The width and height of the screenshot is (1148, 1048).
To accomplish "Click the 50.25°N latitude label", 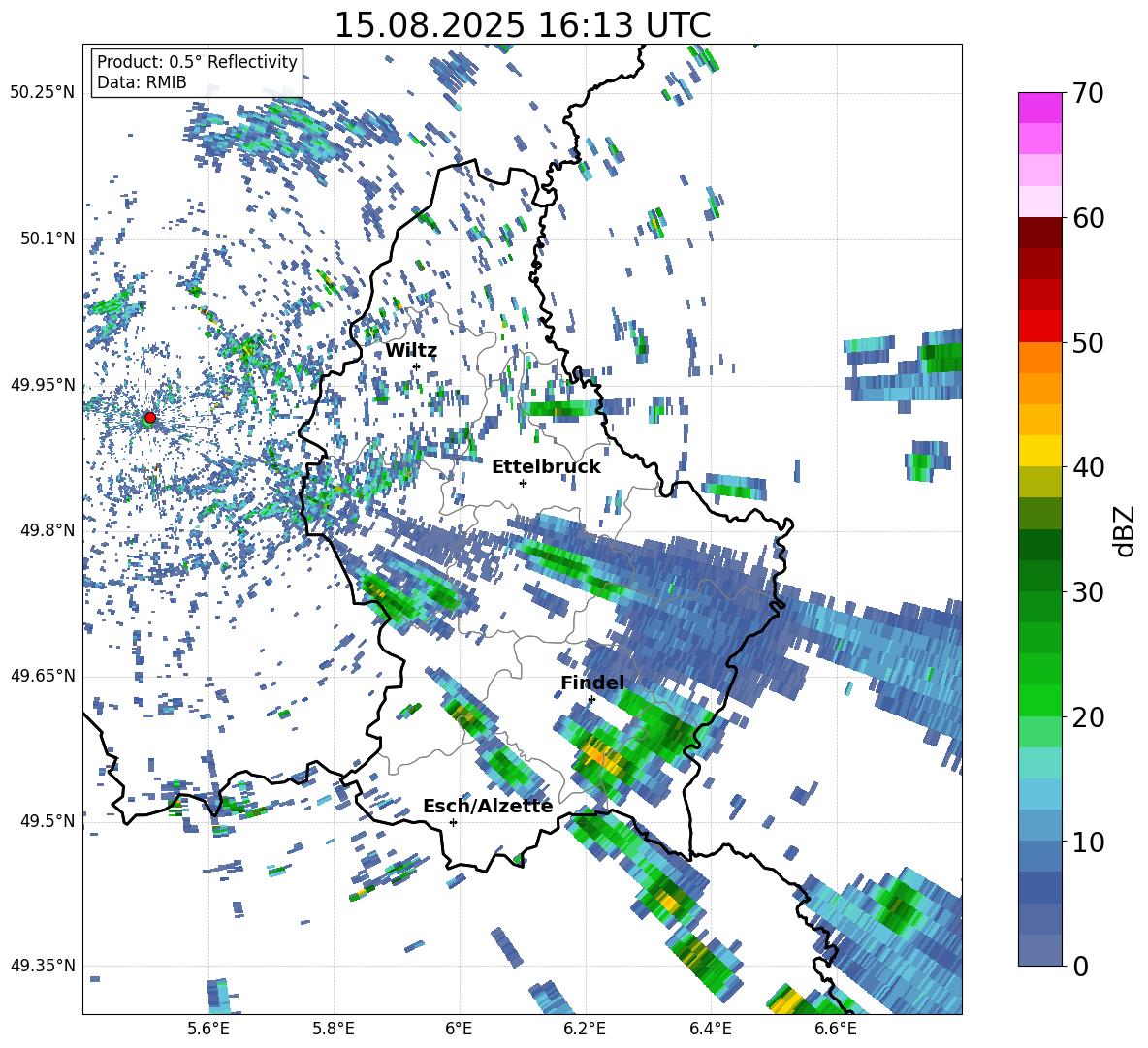I will click(43, 92).
